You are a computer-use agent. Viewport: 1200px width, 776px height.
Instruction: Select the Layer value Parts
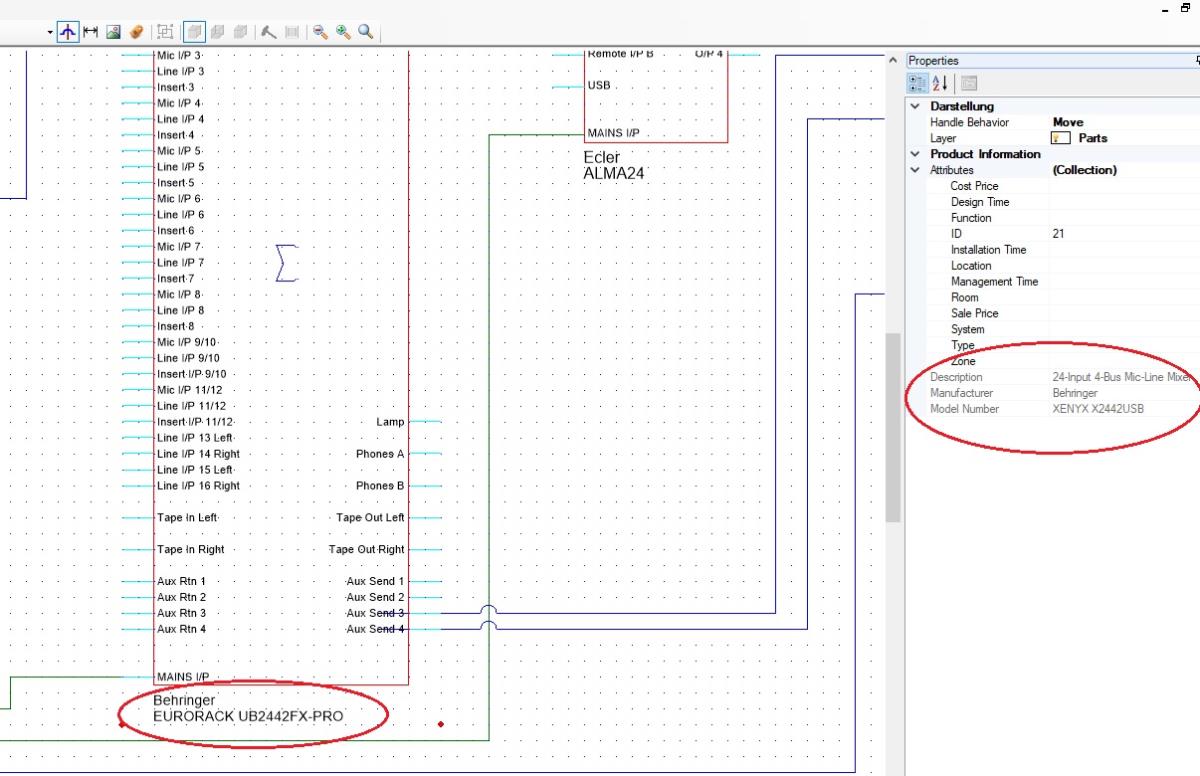pyautogui.click(x=1093, y=138)
